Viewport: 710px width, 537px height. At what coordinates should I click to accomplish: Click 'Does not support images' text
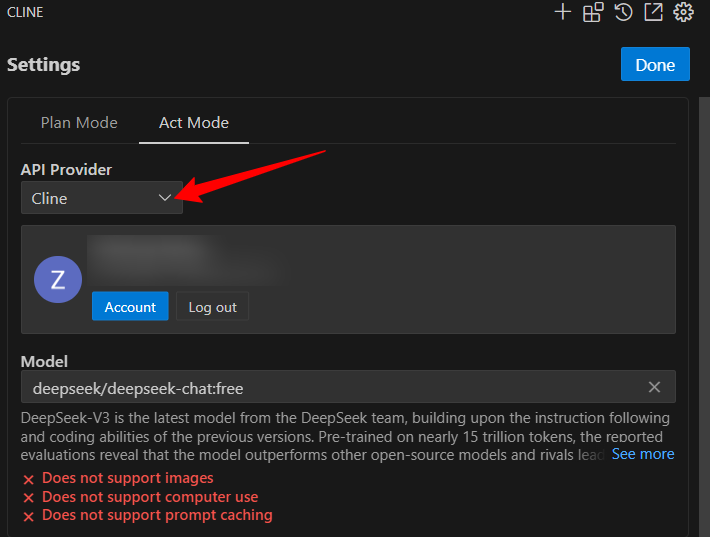[x=128, y=478]
